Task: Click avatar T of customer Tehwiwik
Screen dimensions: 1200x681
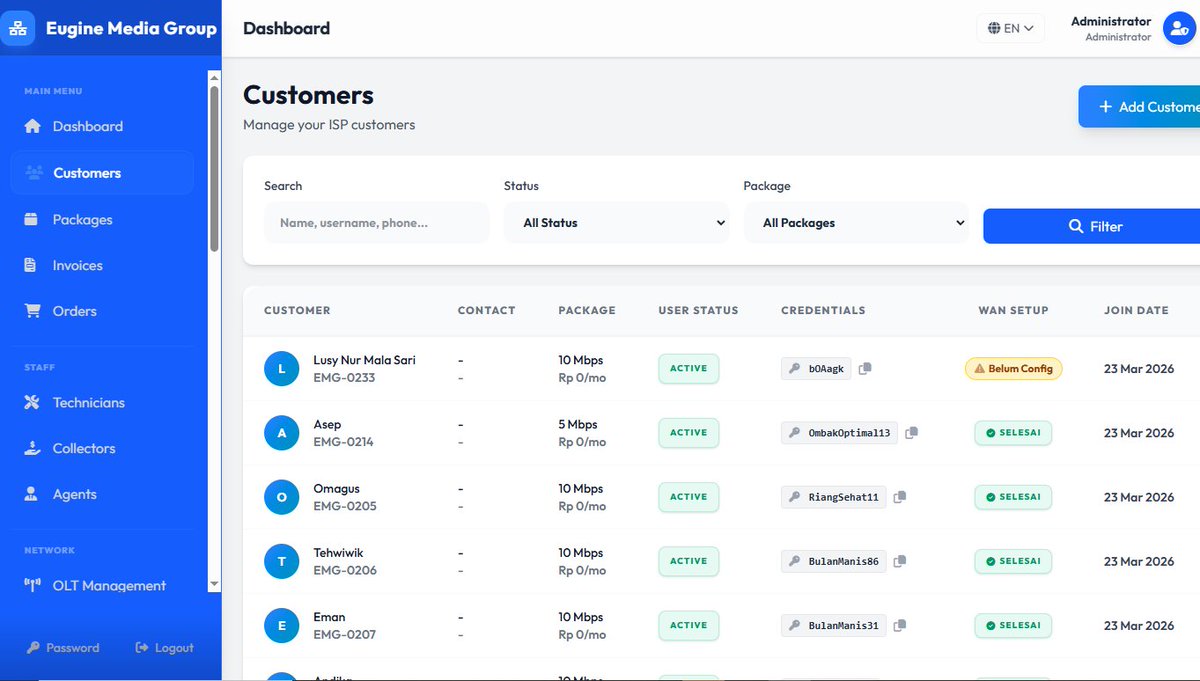Action: (281, 561)
